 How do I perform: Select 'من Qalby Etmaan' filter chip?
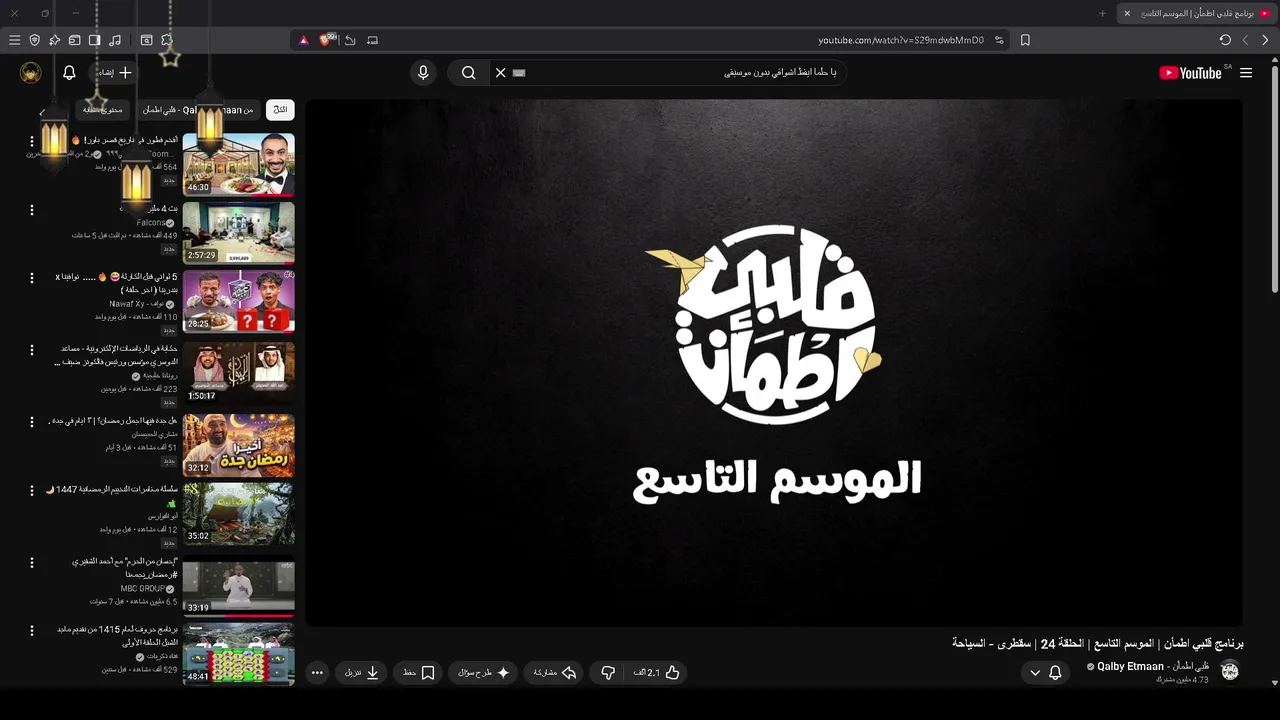click(x=198, y=109)
